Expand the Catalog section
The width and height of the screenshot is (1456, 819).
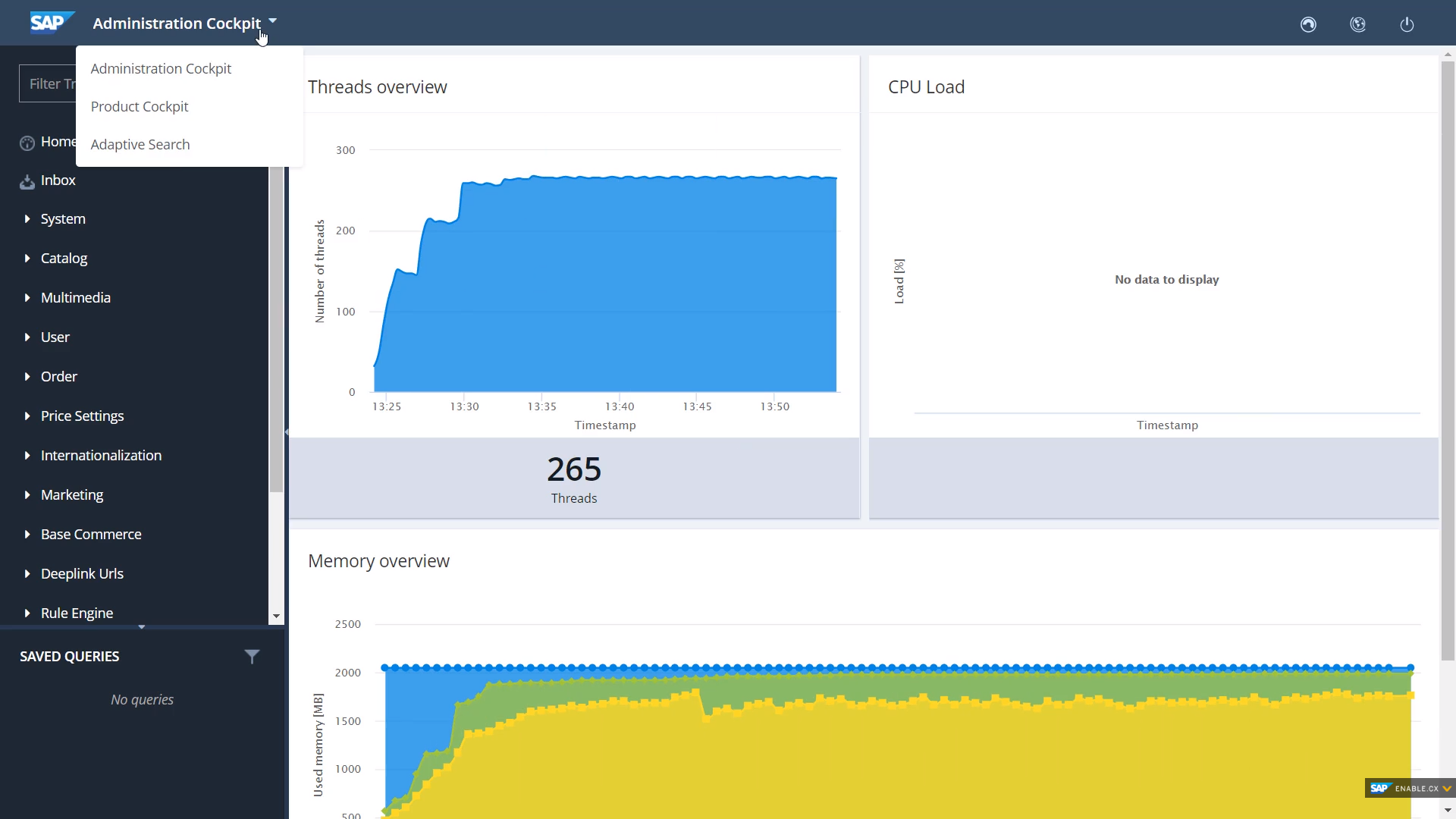tap(27, 258)
